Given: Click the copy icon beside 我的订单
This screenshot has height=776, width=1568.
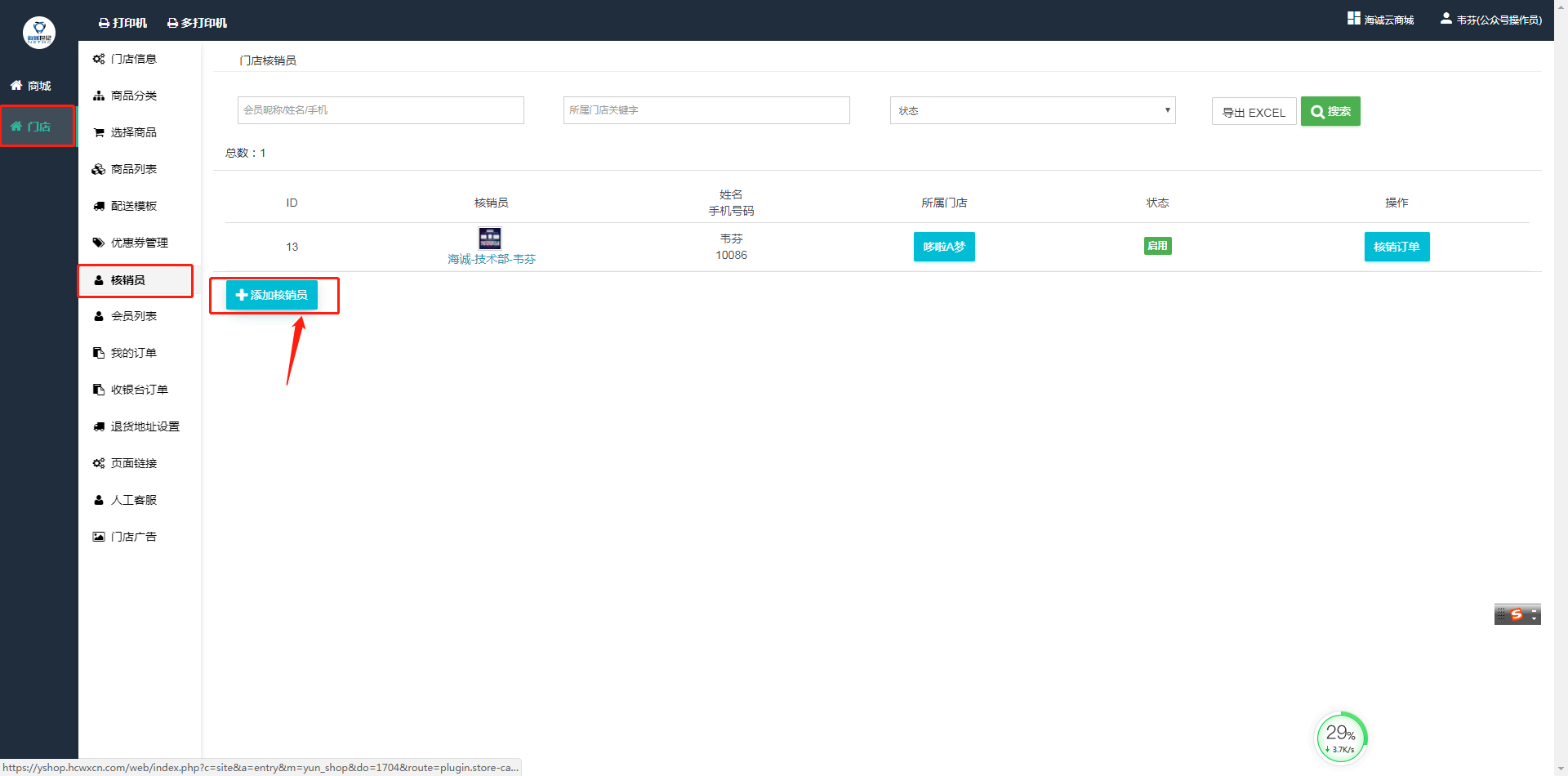Looking at the screenshot, I should (99, 353).
